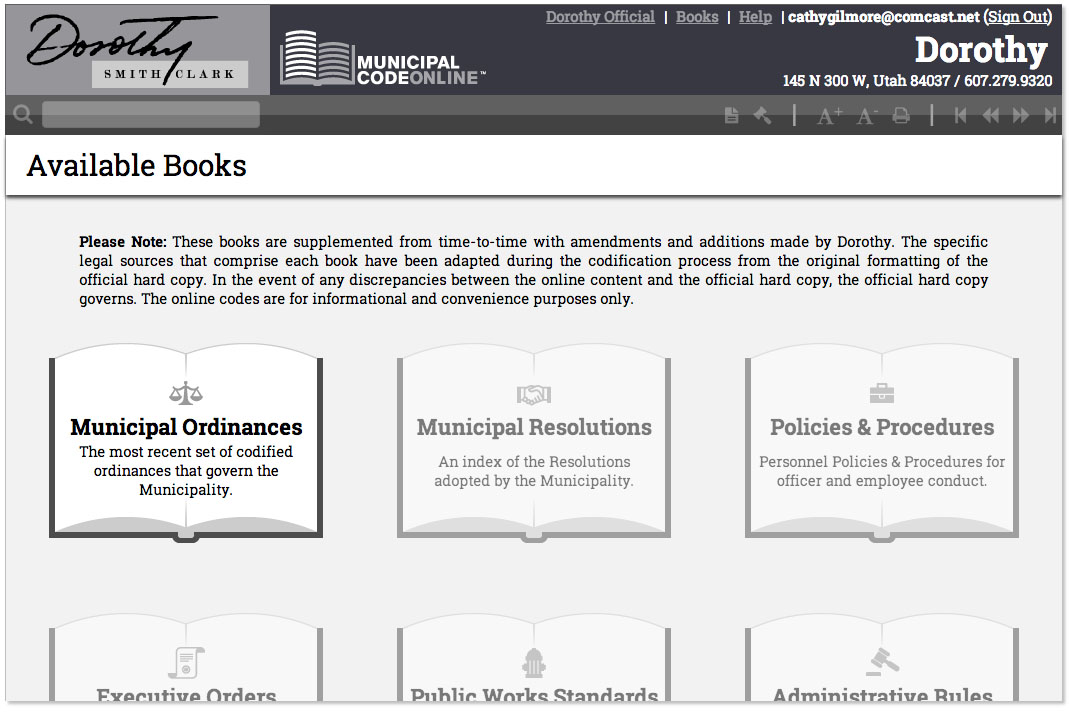Click the Personnel Policies description text
The height and width of the screenshot is (712, 1069).
click(x=882, y=471)
